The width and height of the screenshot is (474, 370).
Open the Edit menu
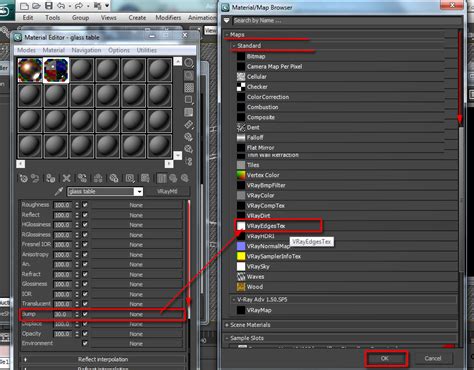point(28,18)
